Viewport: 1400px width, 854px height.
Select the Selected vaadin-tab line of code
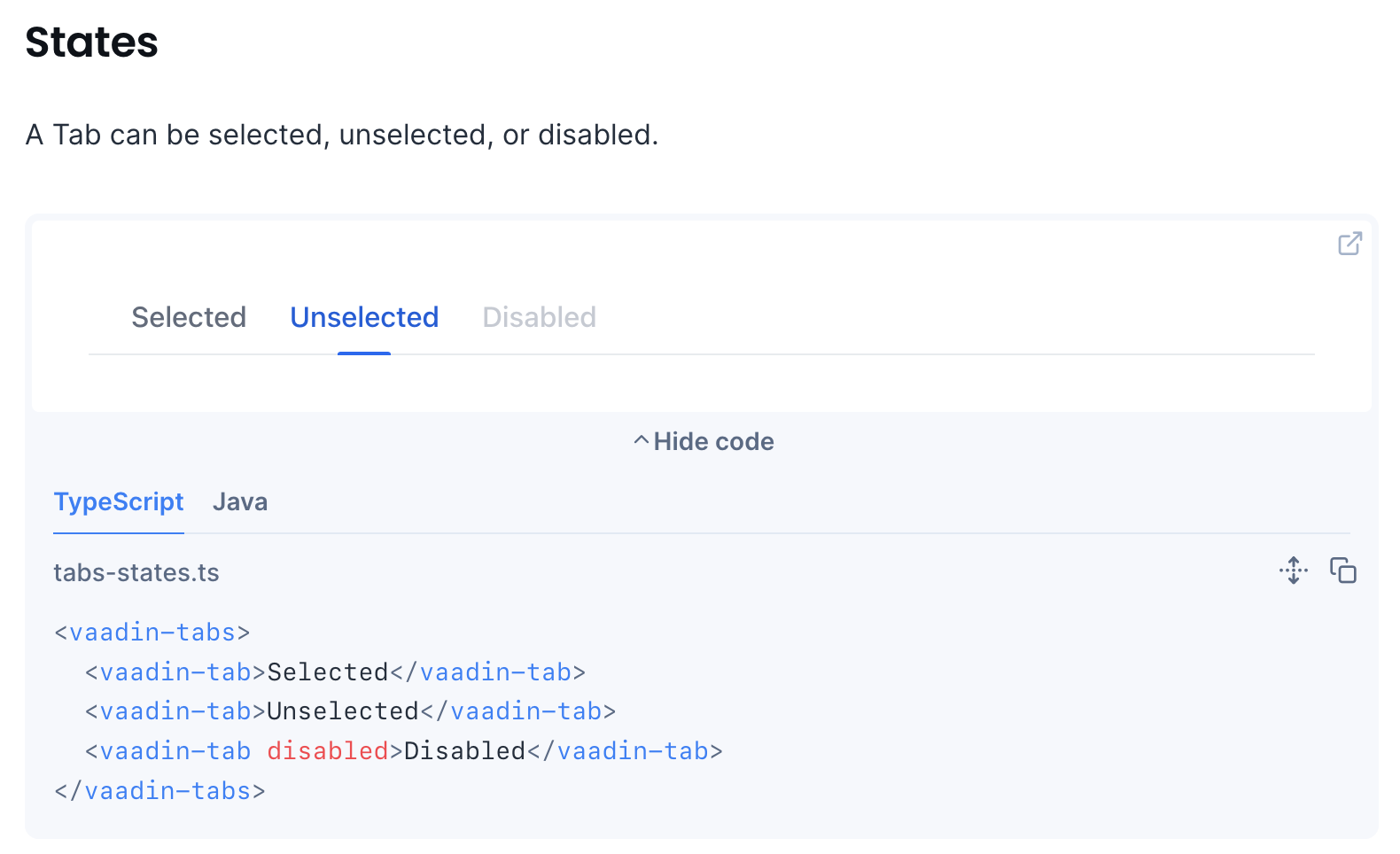[335, 672]
